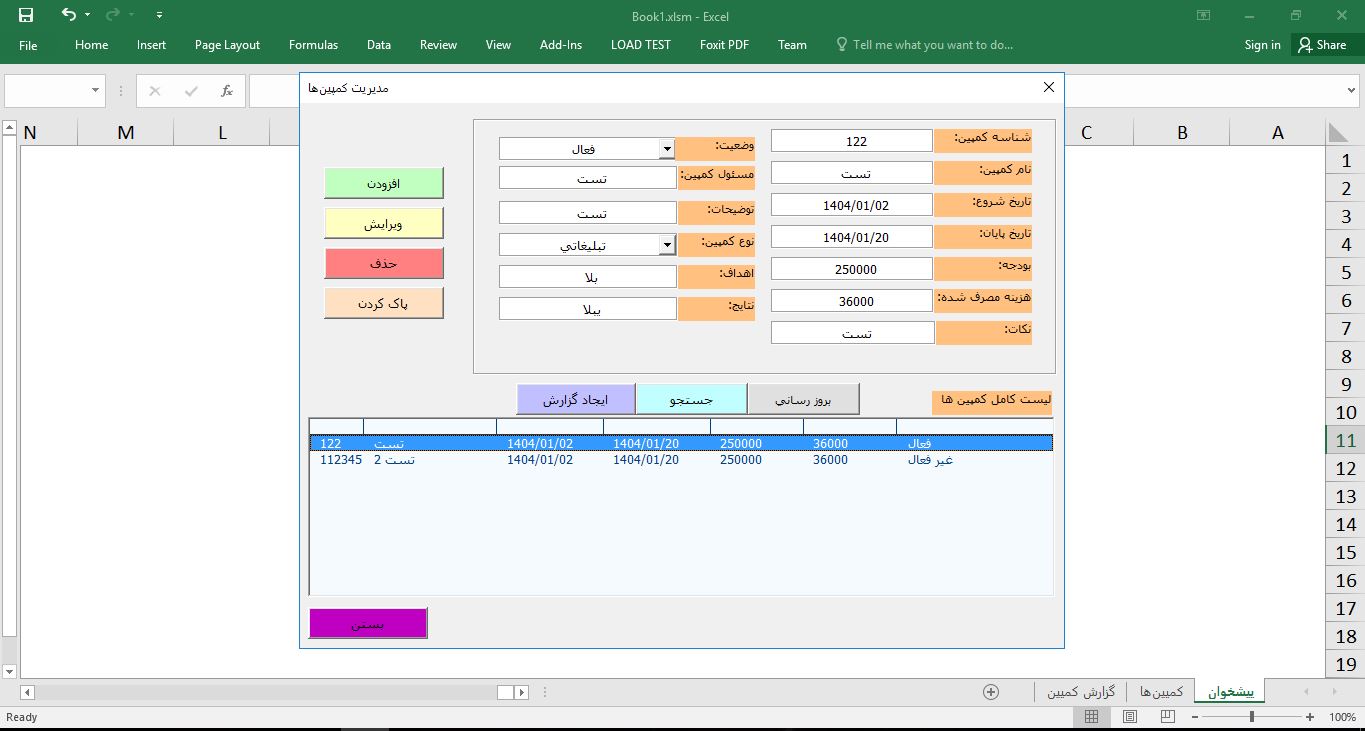Close the مدیریت کمپین‌ها dialog with X
Image resolution: width=1365 pixels, height=731 pixels.
(x=1049, y=88)
